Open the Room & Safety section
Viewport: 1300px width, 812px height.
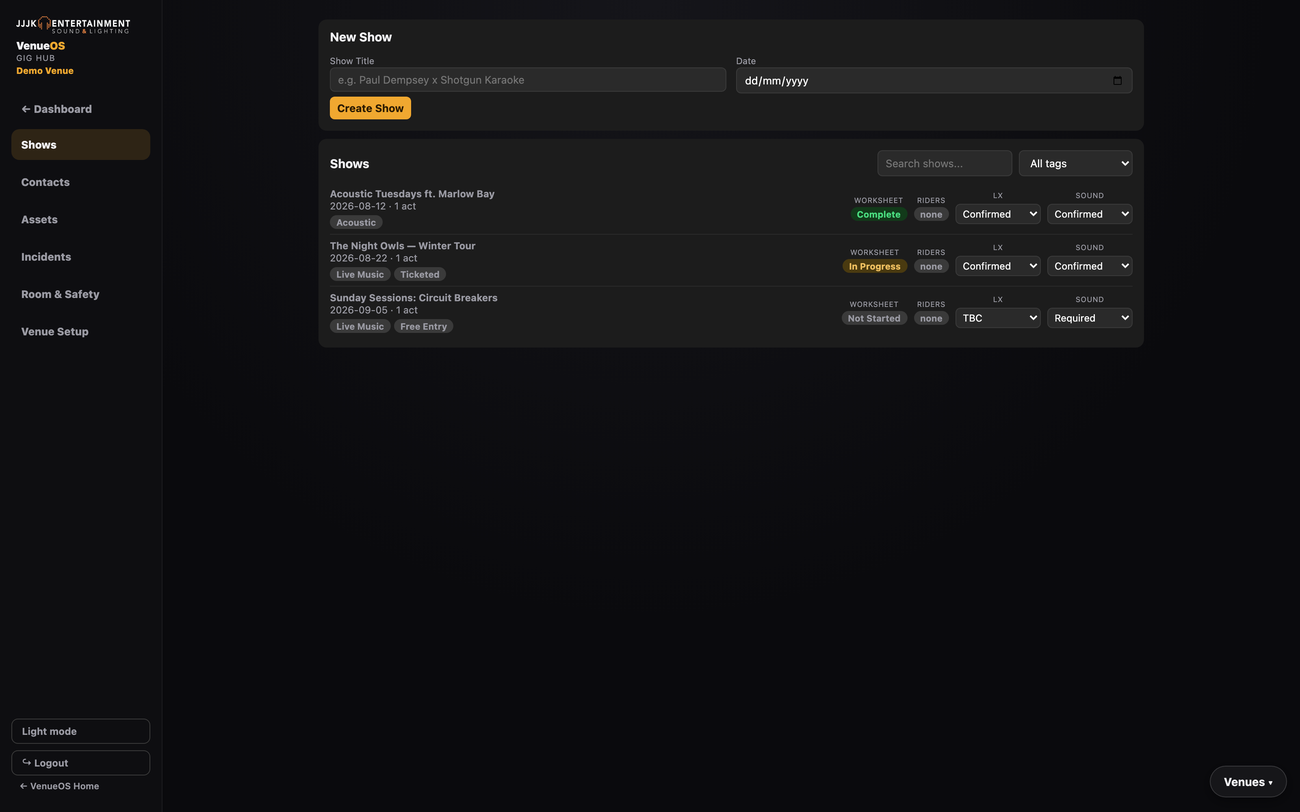[x=81, y=294]
